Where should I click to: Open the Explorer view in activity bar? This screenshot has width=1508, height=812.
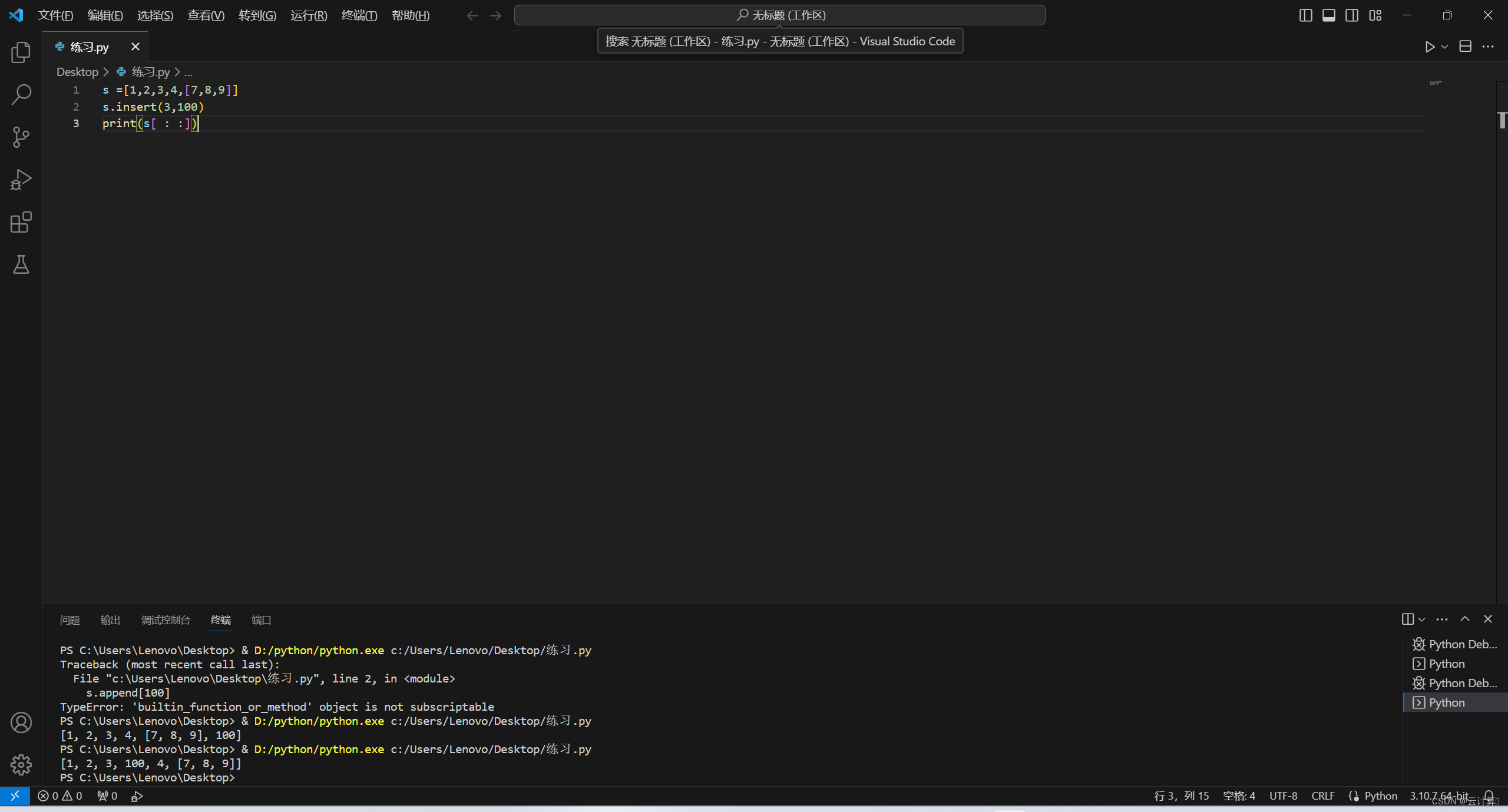coord(21,52)
